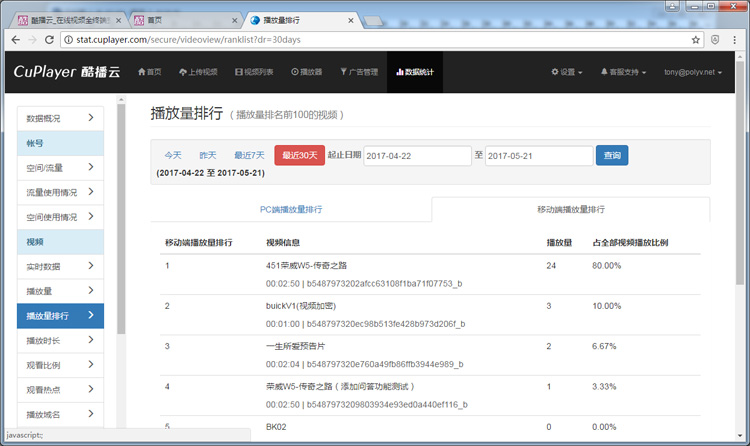Viewport: 750px width, 446px height.
Task: Open the 客服支持 dropdown
Action: click(624, 72)
